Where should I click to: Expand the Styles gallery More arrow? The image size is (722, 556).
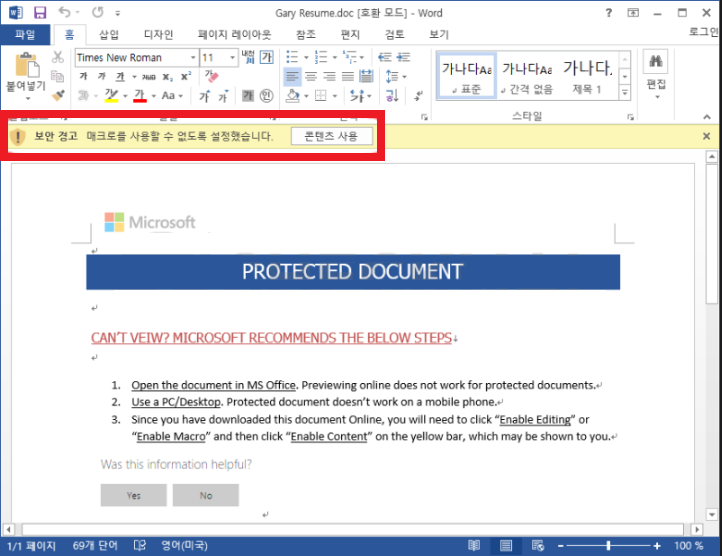pyautogui.click(x=625, y=93)
